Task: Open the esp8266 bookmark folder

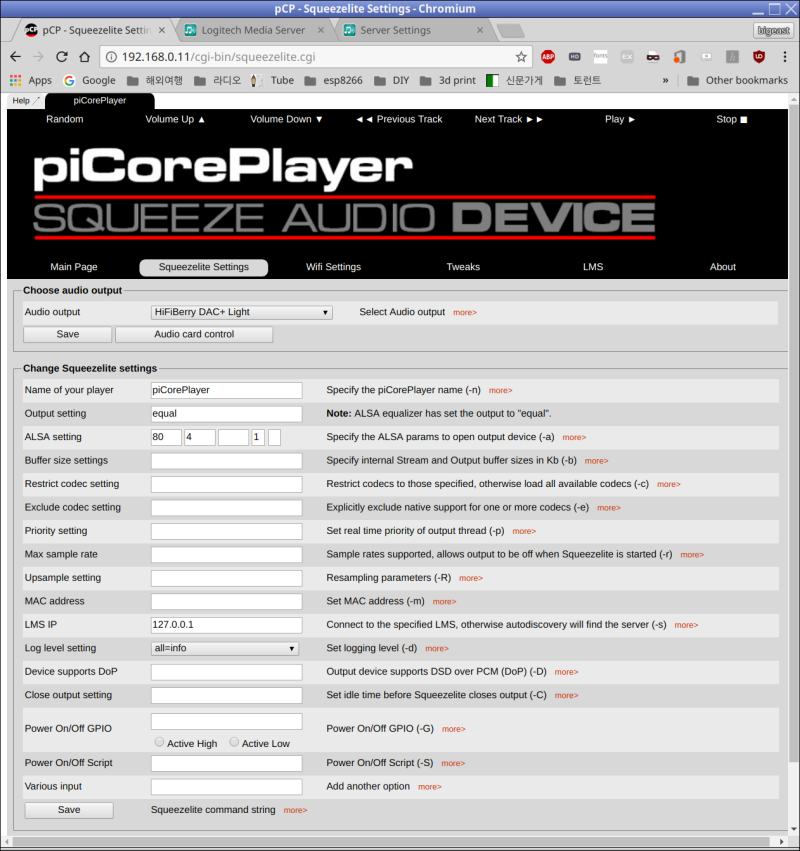Action: click(x=333, y=80)
